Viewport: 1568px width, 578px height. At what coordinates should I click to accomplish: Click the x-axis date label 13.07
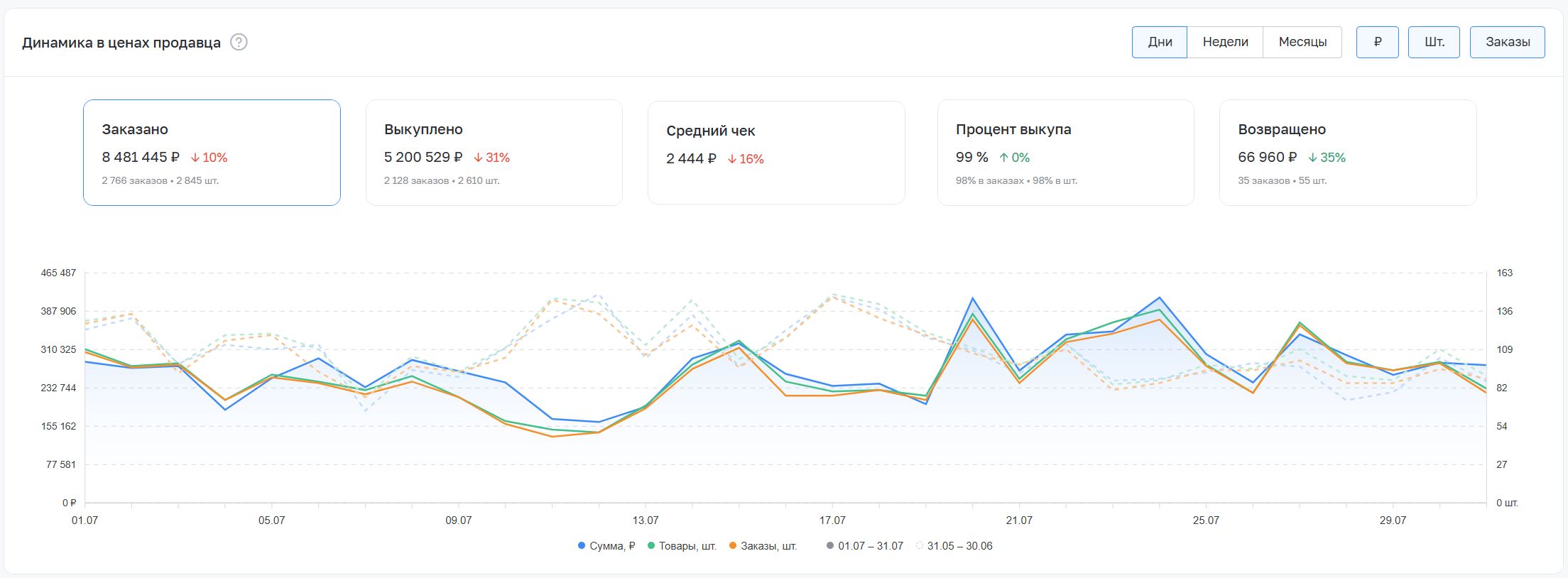click(646, 520)
